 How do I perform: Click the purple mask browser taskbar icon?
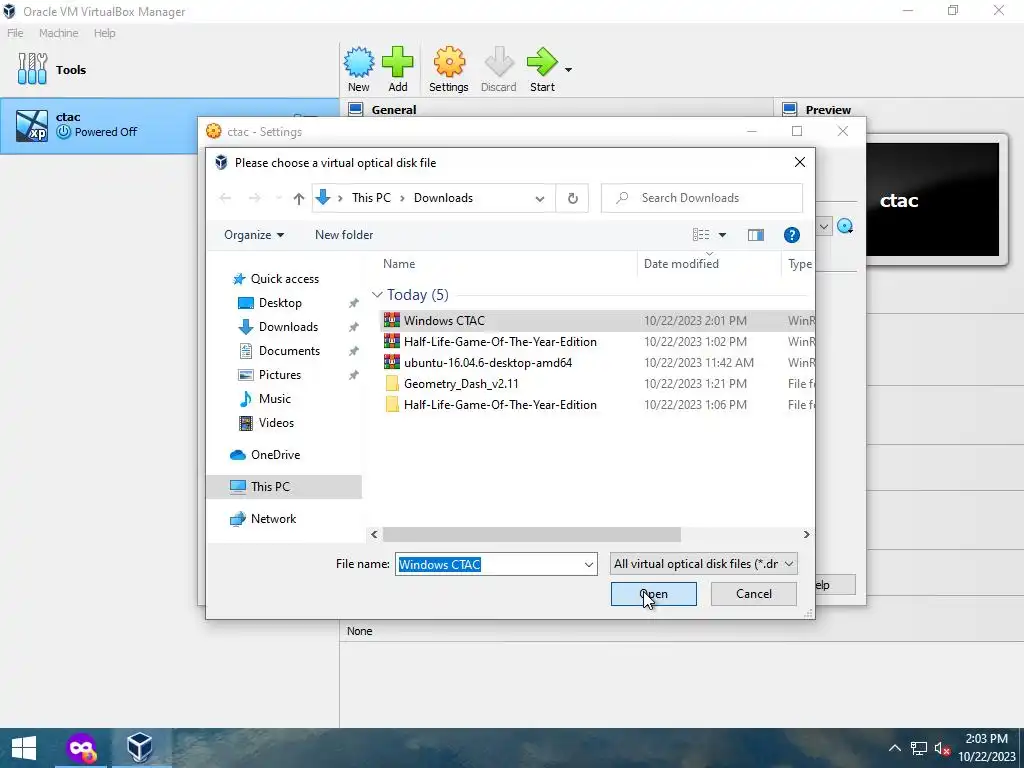coord(82,748)
